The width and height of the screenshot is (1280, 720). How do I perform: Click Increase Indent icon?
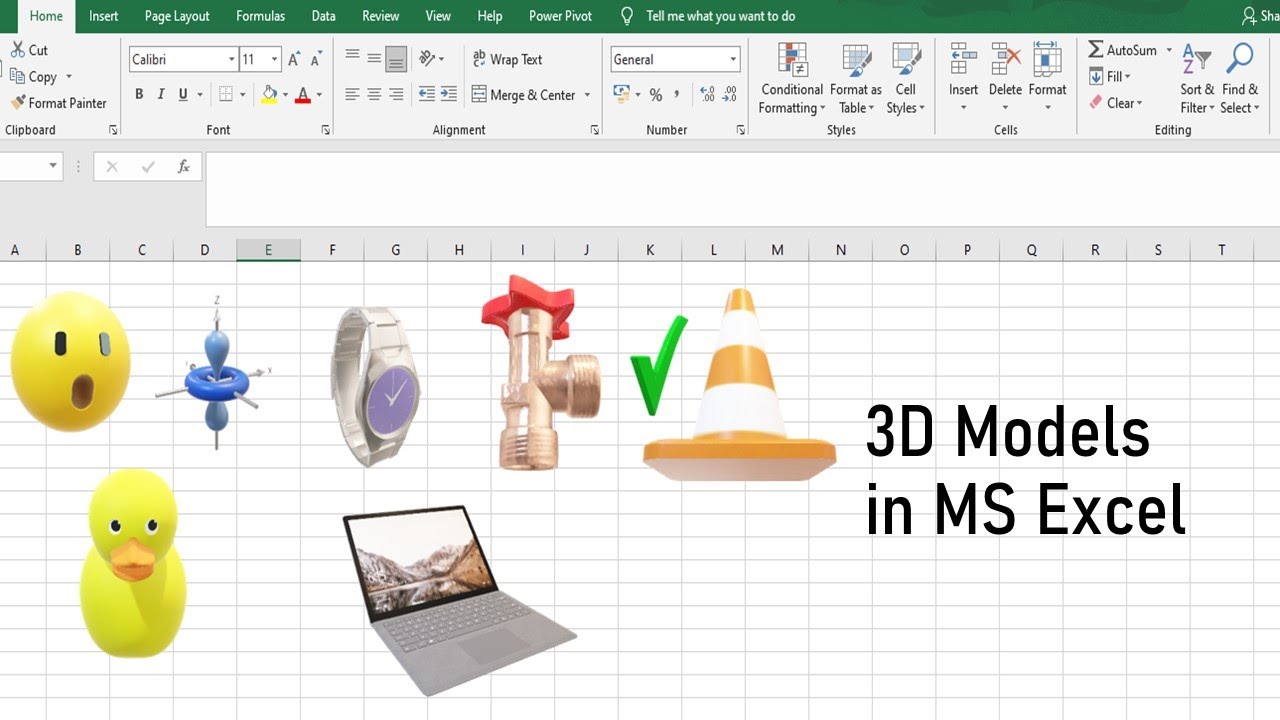[x=449, y=95]
